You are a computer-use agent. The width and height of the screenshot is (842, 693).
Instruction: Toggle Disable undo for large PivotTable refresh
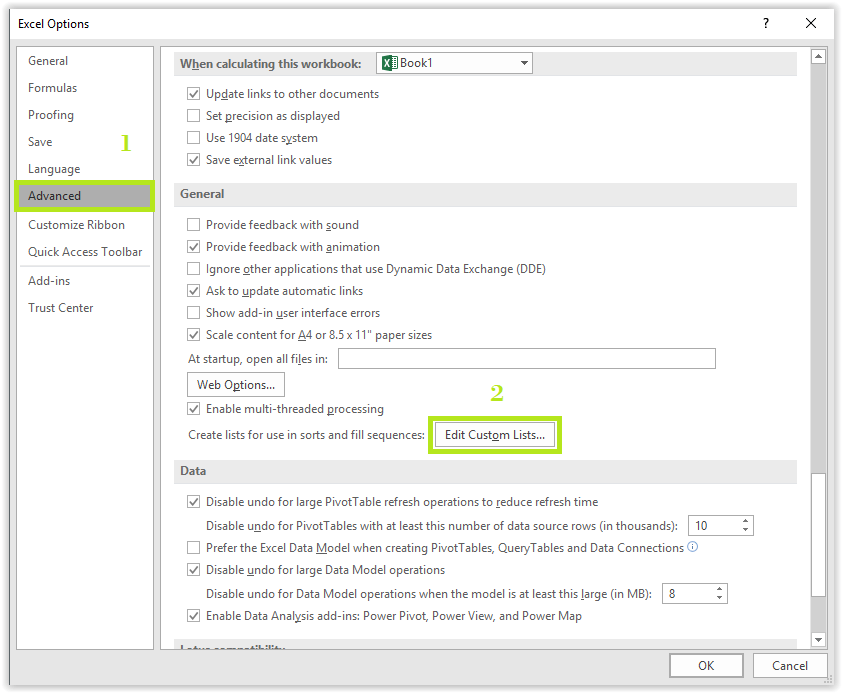click(193, 502)
